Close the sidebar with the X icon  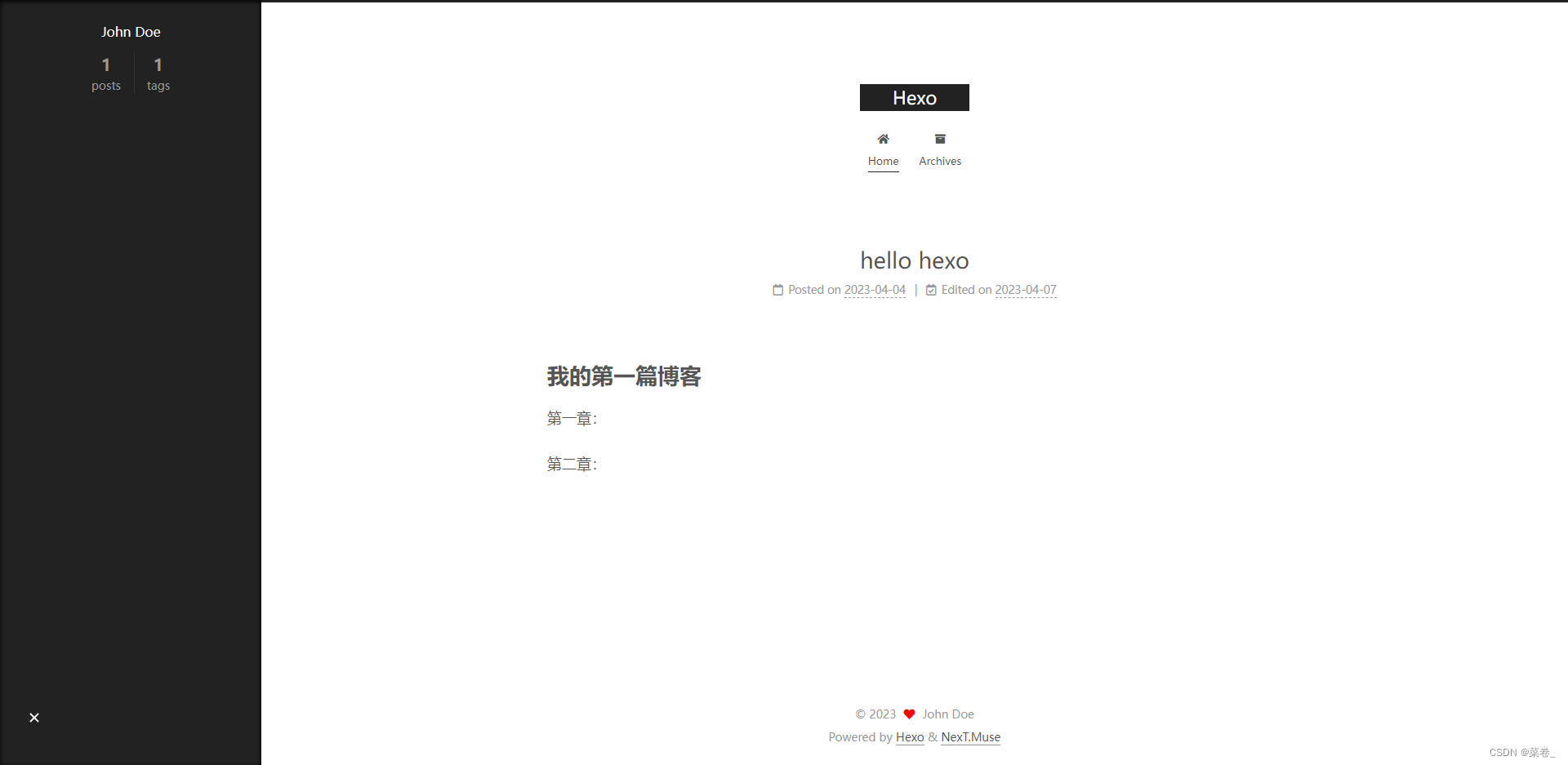point(34,718)
